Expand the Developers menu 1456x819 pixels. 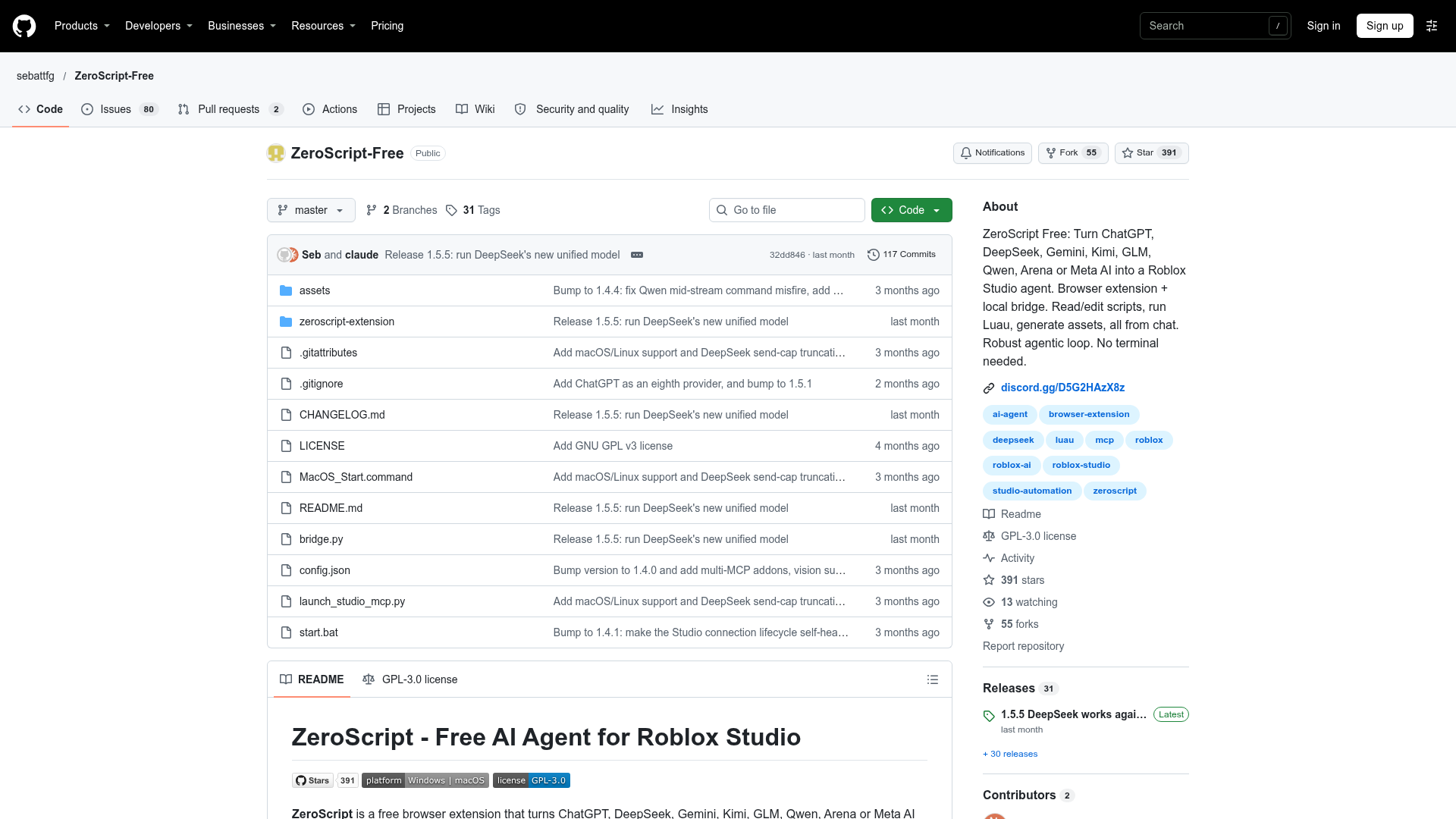[158, 26]
